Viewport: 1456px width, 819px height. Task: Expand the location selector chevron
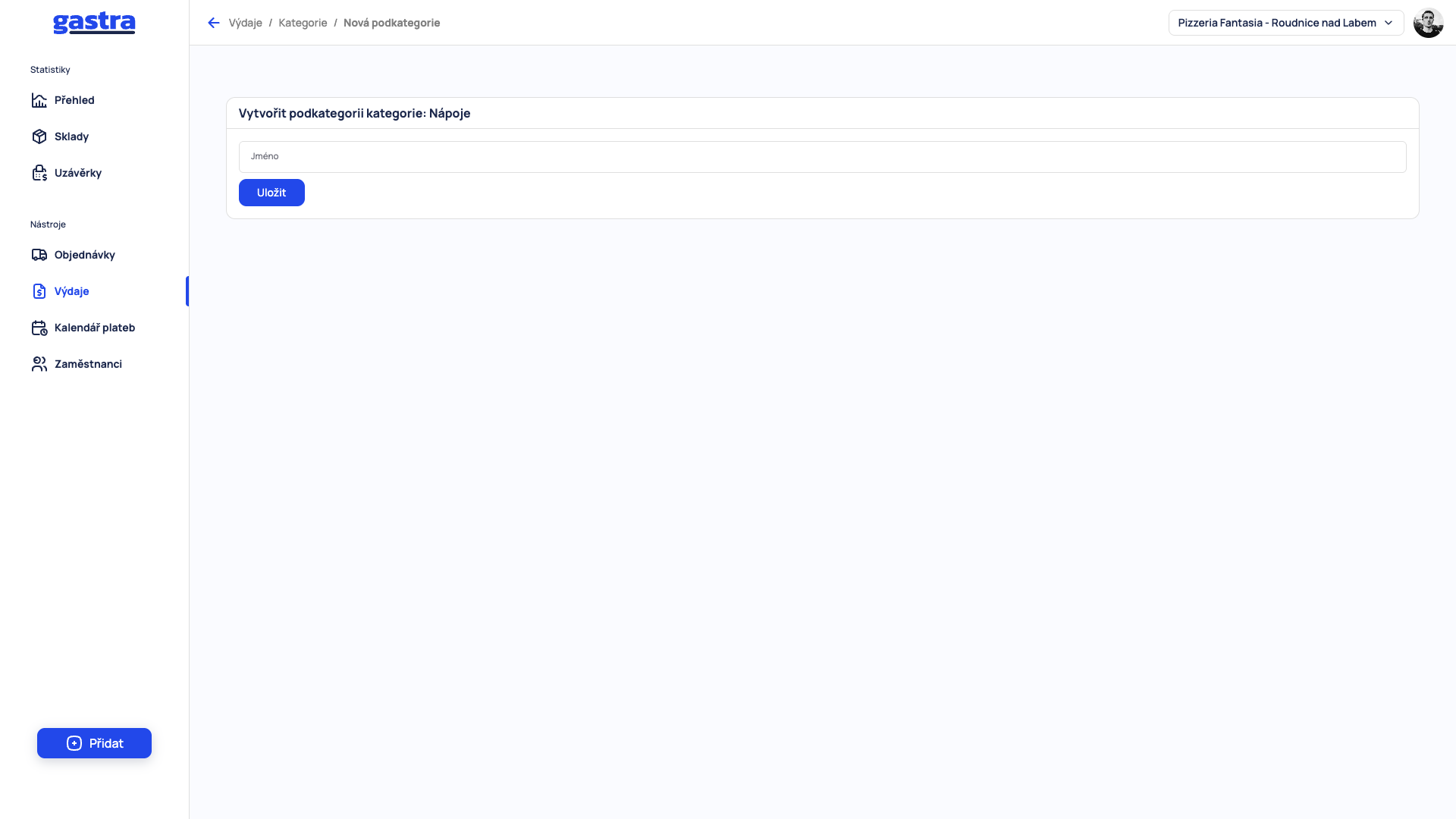[x=1389, y=23]
